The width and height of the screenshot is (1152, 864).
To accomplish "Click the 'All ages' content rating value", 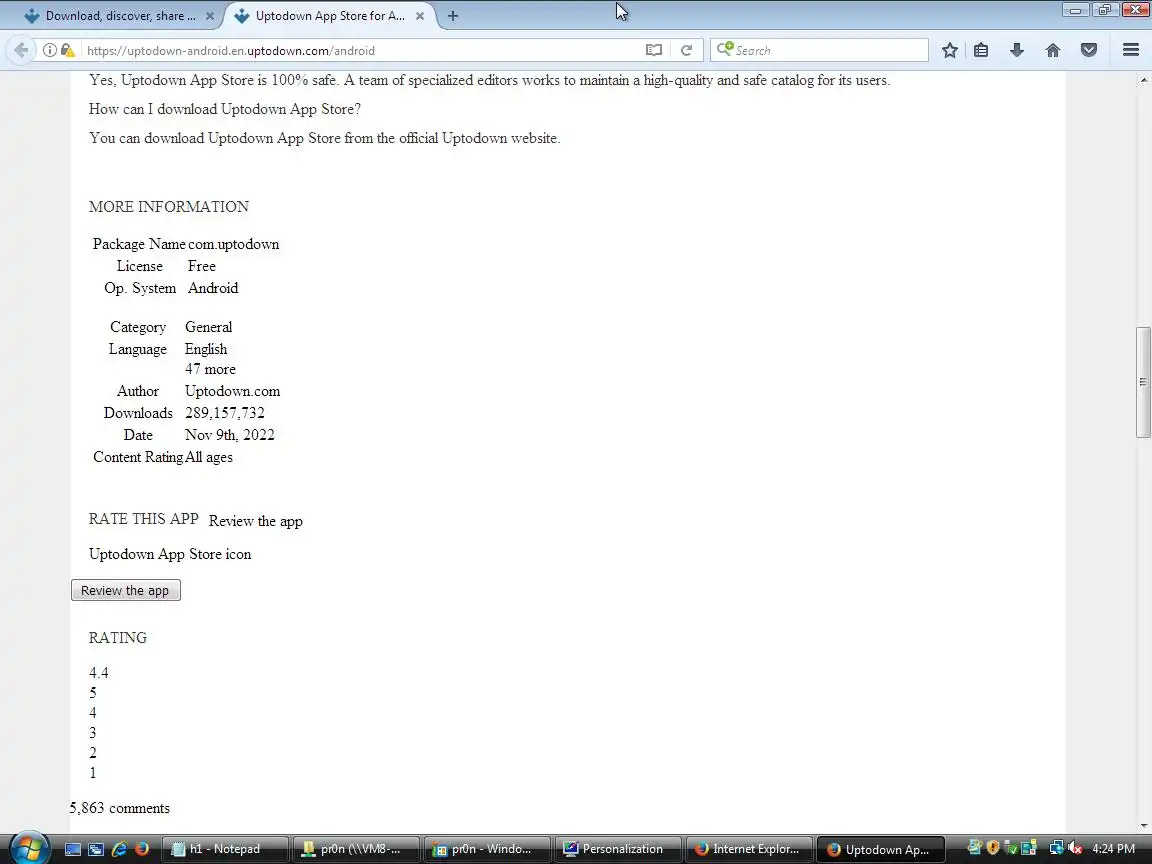I will point(209,457).
